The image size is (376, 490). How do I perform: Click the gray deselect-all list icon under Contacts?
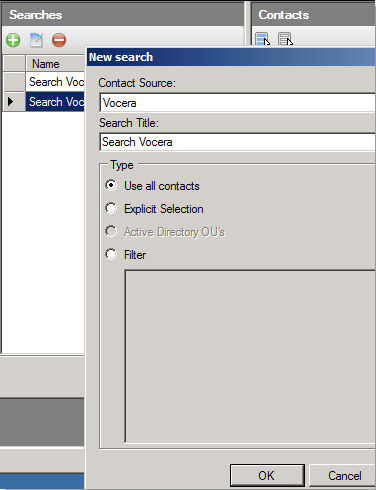(286, 39)
